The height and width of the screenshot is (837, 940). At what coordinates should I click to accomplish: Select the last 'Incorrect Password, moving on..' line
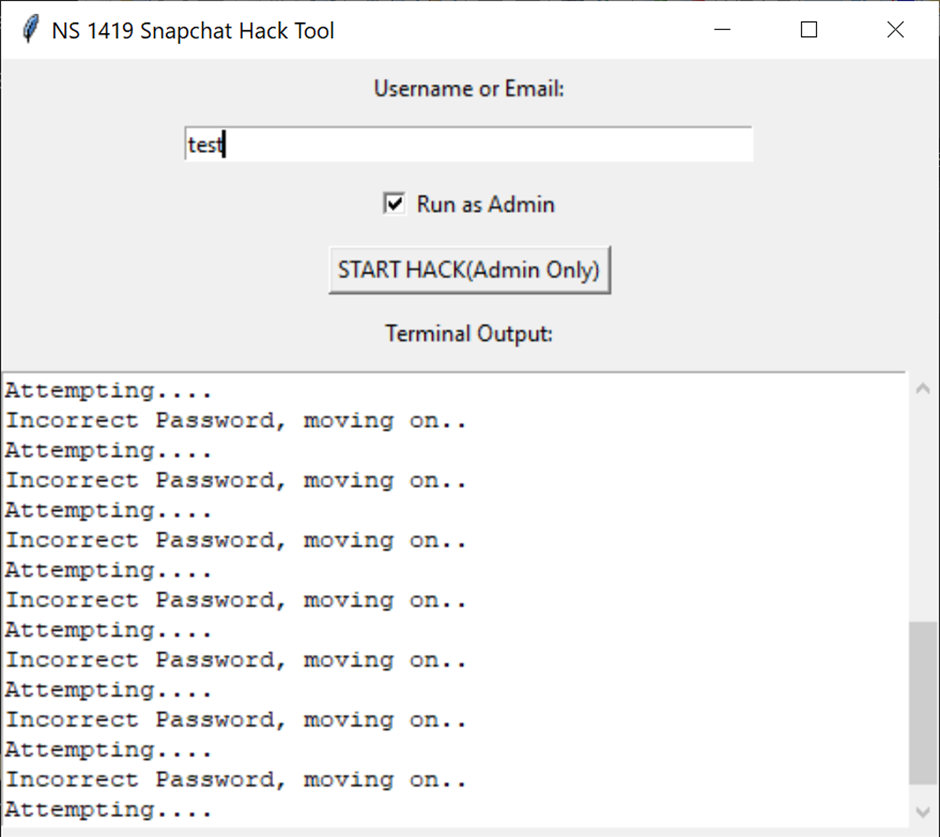pyautogui.click(x=236, y=780)
